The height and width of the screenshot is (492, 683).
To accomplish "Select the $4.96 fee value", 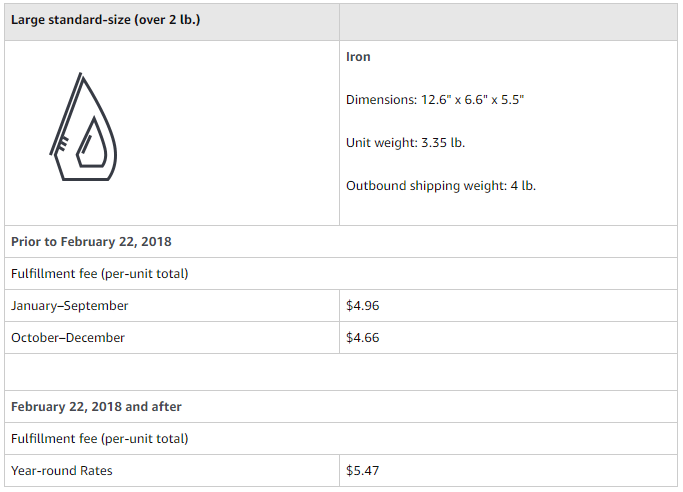I will click(362, 306).
